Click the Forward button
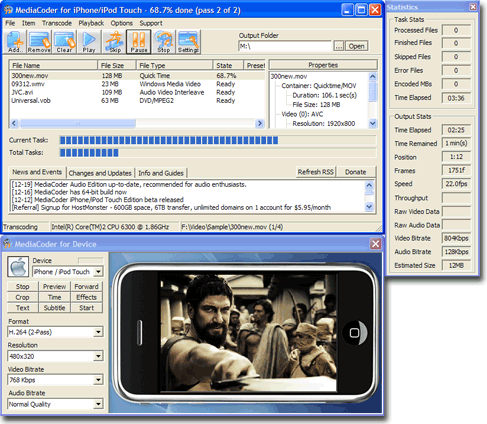The width and height of the screenshot is (487, 424). [86, 286]
